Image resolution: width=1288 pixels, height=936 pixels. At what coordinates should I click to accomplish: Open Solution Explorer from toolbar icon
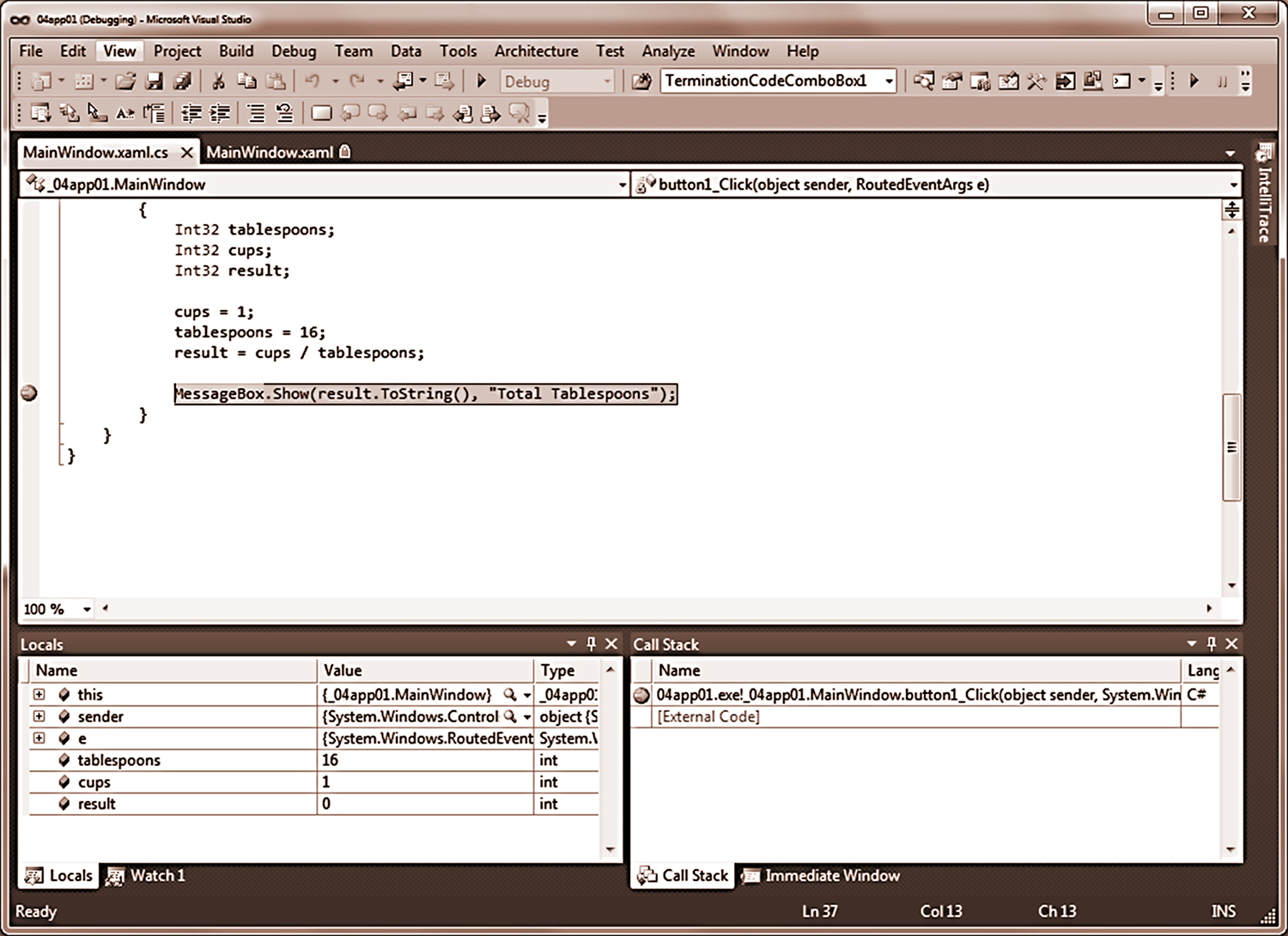click(x=924, y=82)
